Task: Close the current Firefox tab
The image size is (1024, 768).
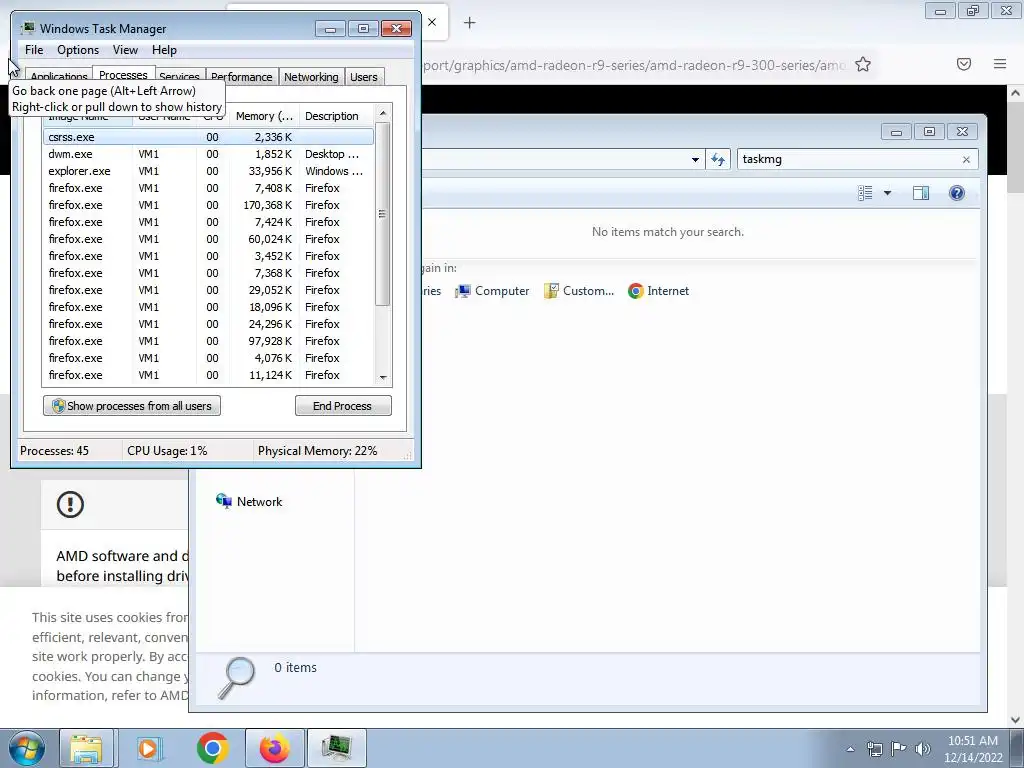Action: (x=432, y=22)
